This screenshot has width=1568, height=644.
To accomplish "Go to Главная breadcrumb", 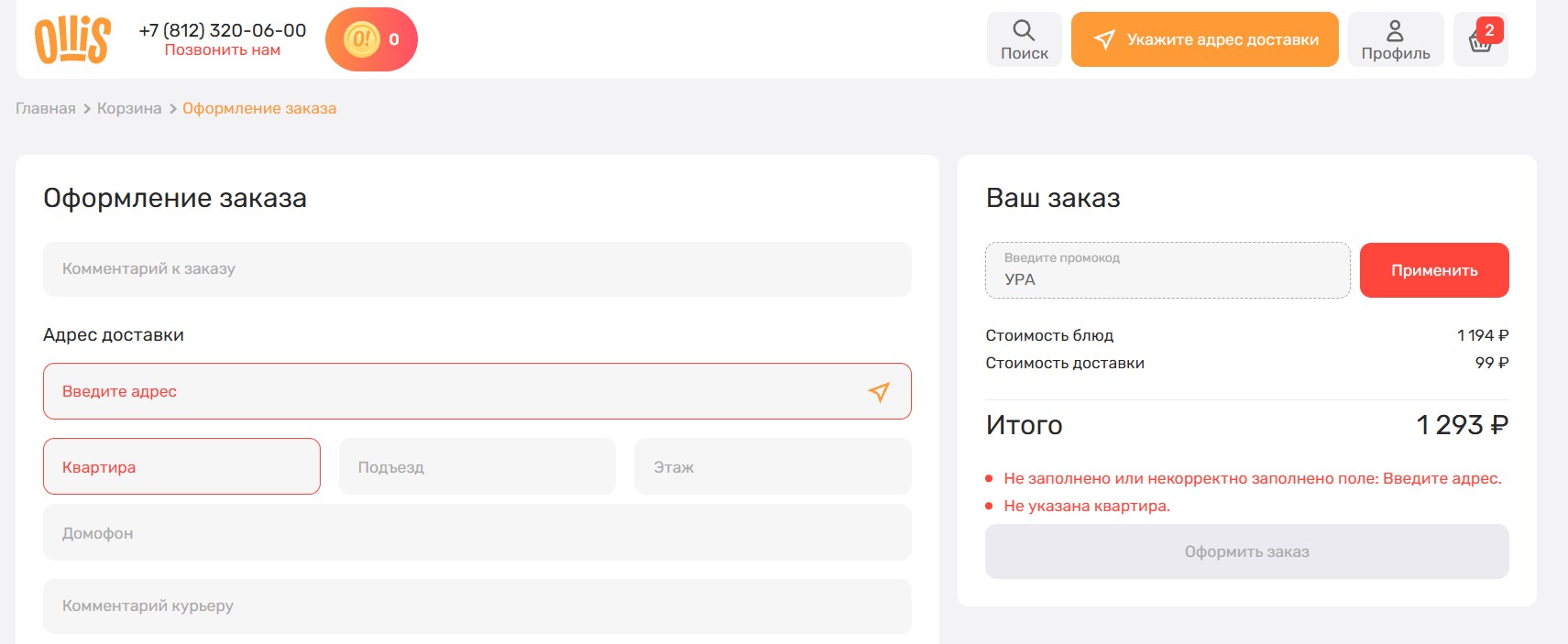I will [46, 108].
